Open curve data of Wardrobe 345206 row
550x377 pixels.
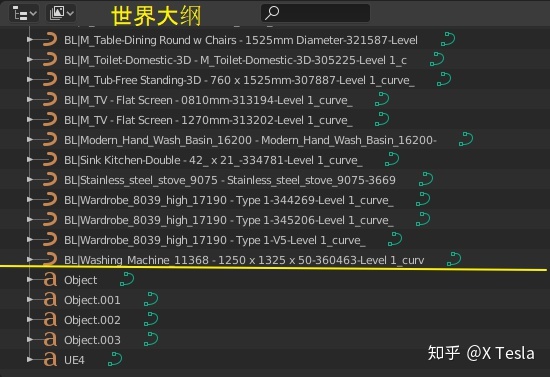[423, 219]
